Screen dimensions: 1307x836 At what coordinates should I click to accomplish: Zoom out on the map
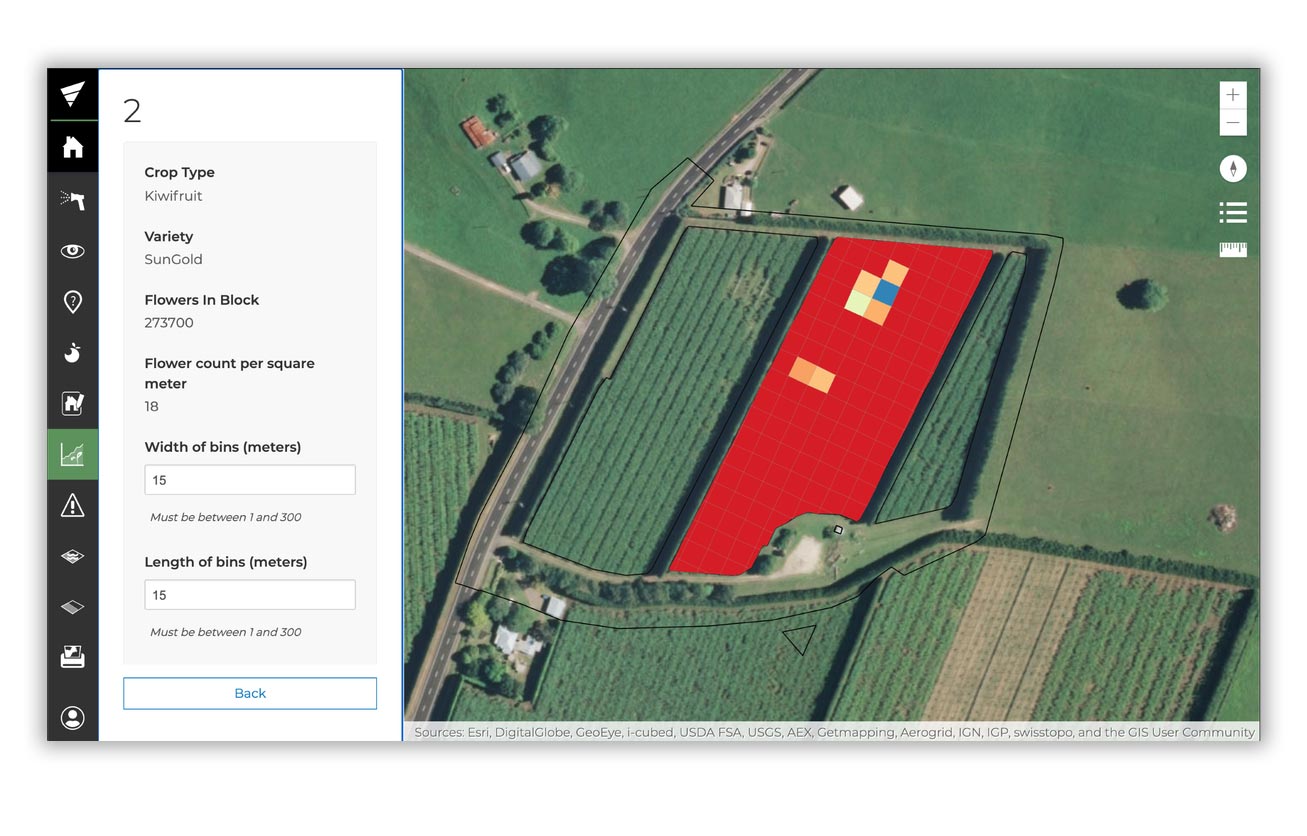pyautogui.click(x=1233, y=123)
